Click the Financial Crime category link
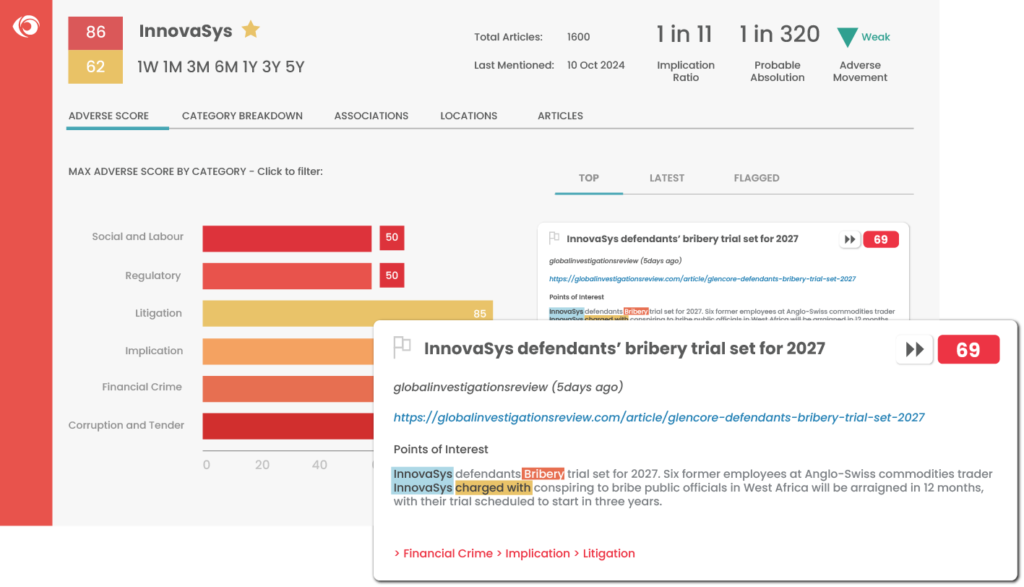The image size is (1024, 587). tap(447, 553)
